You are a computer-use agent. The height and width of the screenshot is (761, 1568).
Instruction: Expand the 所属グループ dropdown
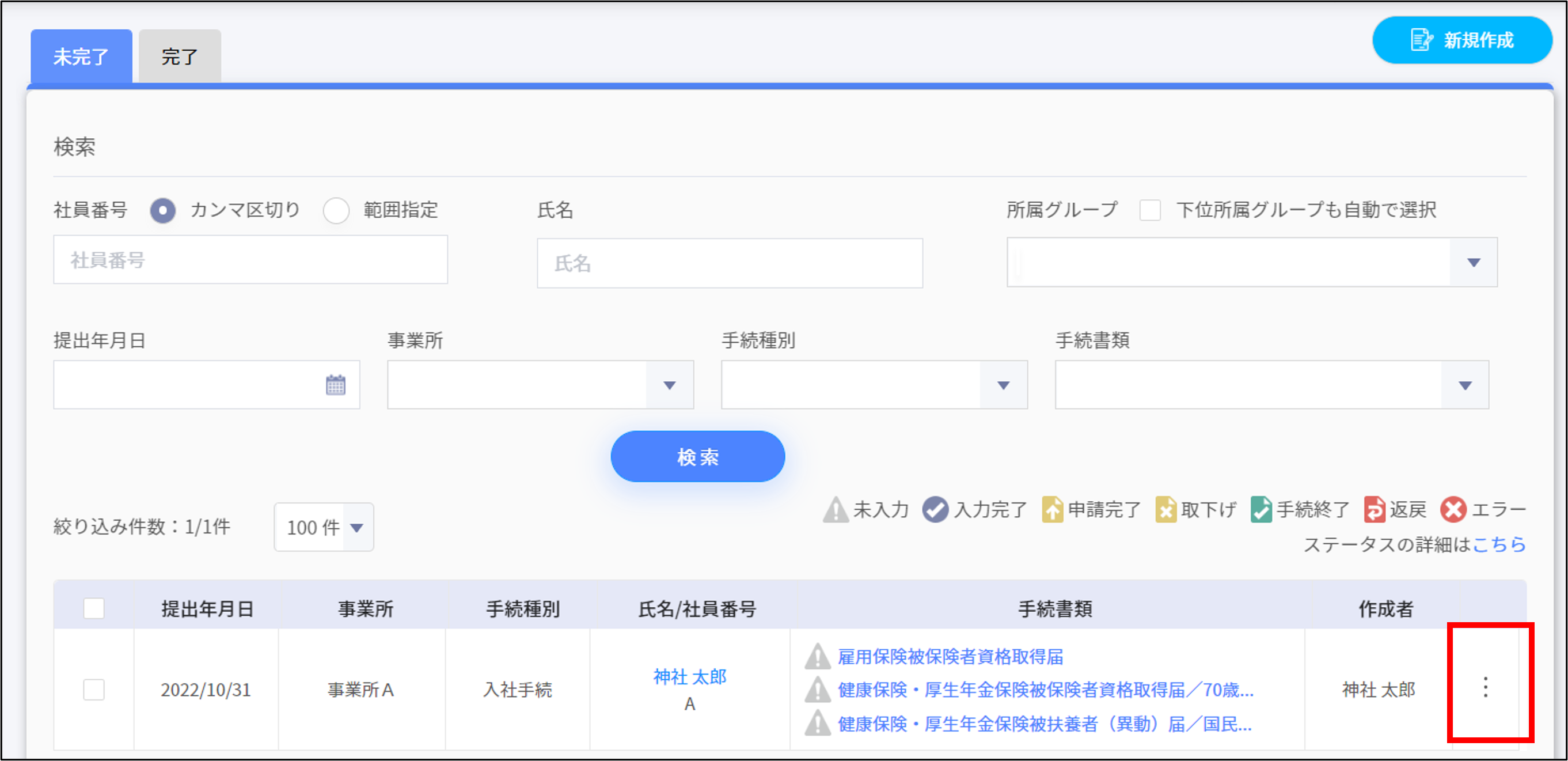coord(1472,262)
